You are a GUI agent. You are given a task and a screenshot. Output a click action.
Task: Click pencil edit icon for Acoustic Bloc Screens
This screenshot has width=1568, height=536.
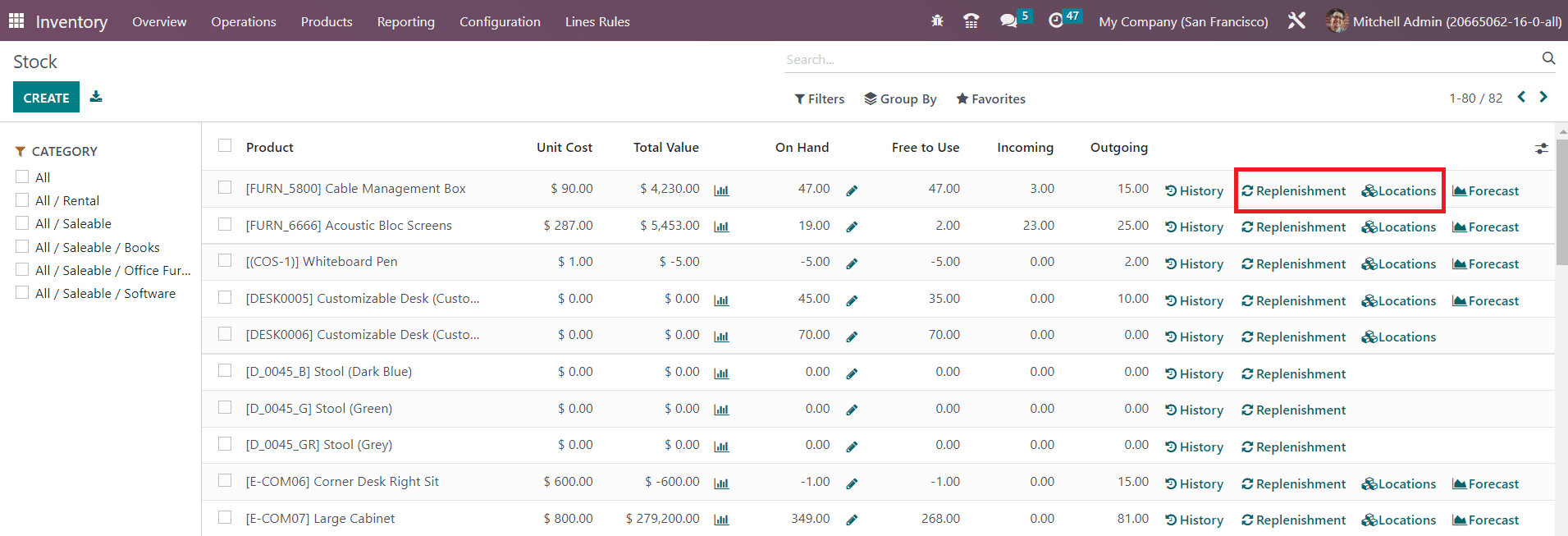click(852, 227)
